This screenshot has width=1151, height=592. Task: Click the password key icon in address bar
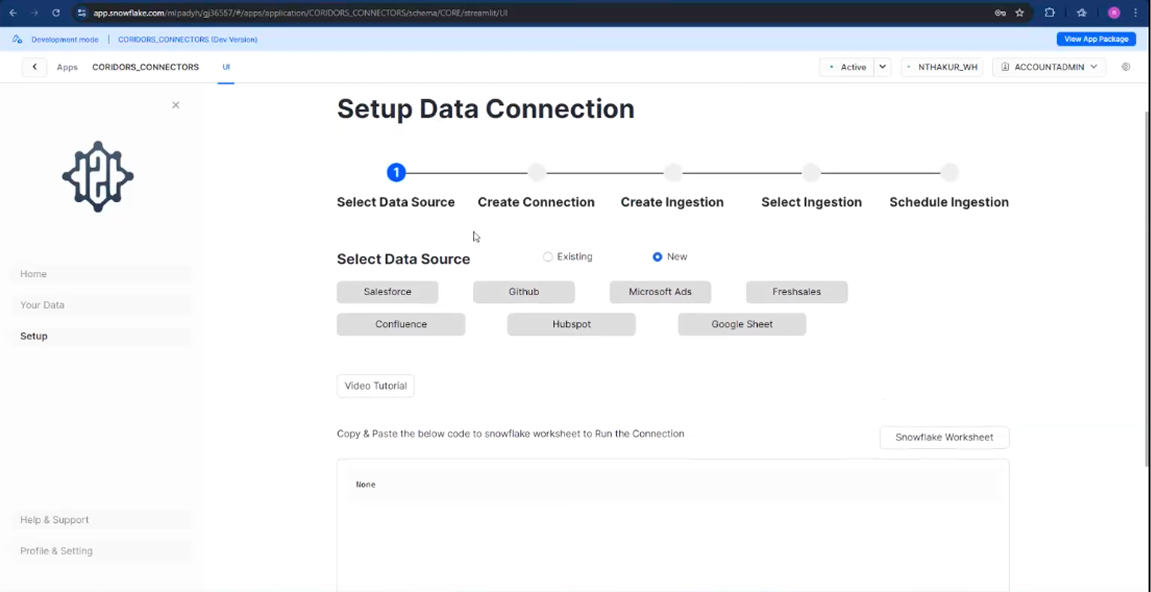point(999,13)
